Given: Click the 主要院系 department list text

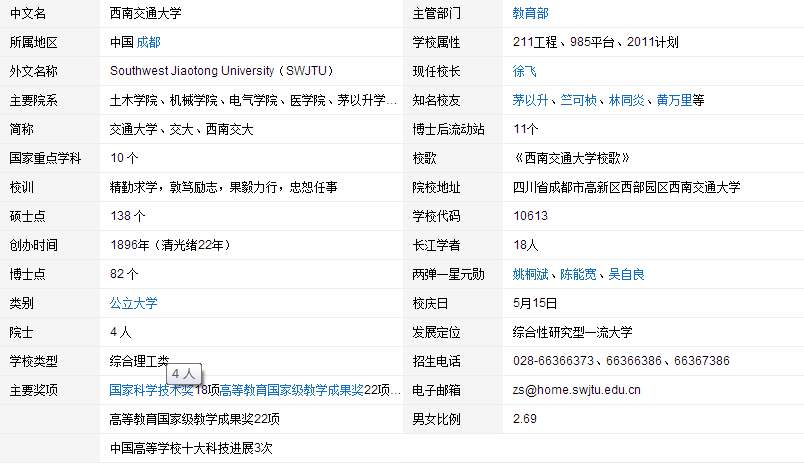Looking at the screenshot, I should (x=253, y=100).
